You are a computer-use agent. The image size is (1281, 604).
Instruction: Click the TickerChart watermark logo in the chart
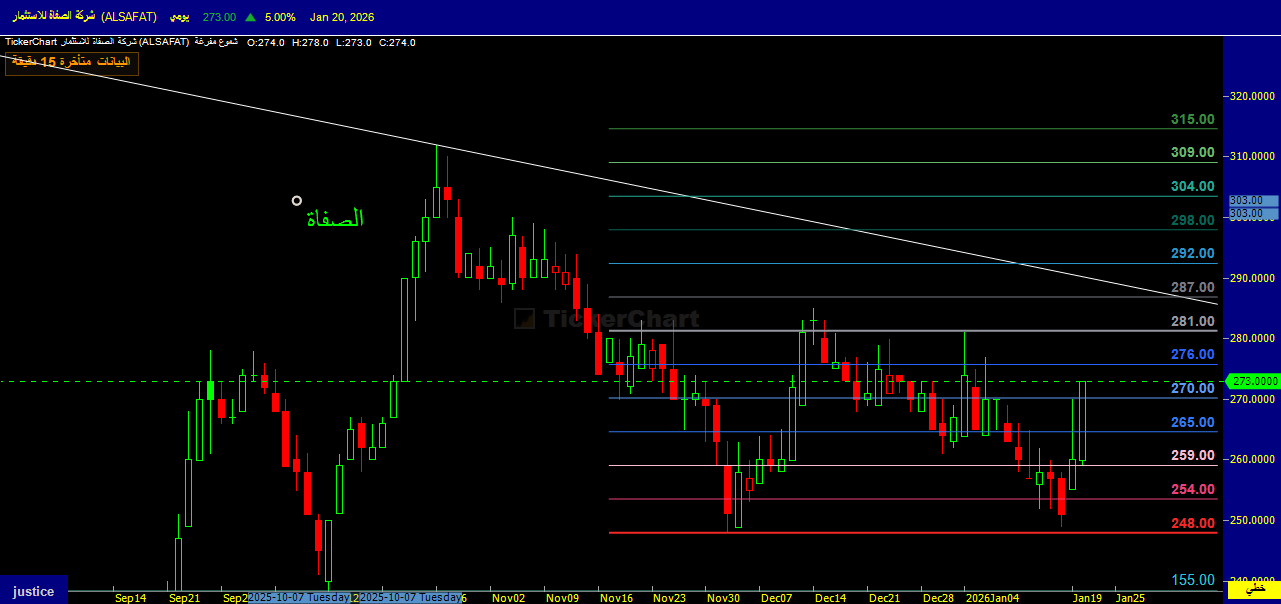[x=607, y=319]
